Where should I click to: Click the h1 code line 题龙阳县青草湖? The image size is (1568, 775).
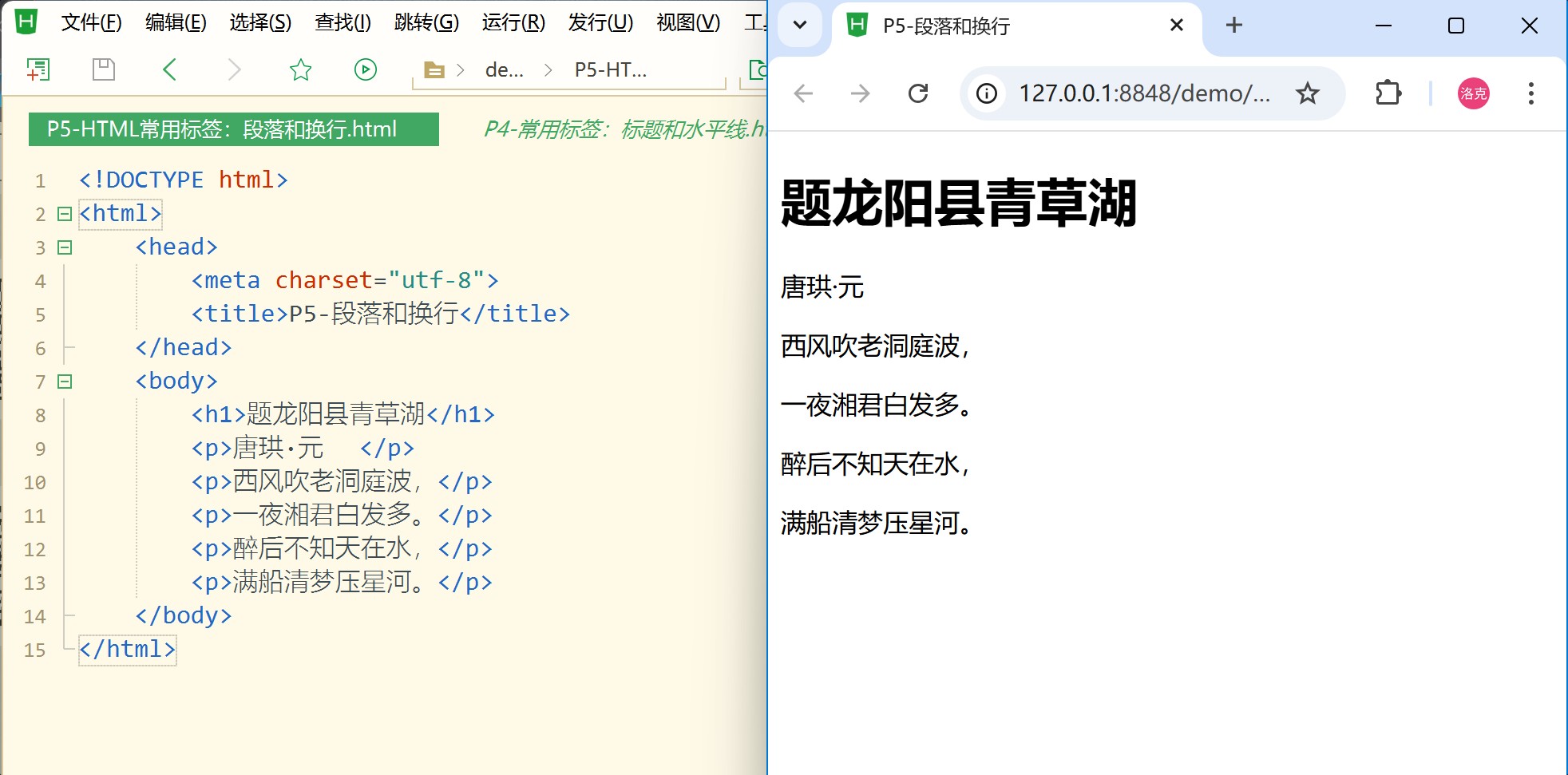pyautogui.click(x=343, y=415)
